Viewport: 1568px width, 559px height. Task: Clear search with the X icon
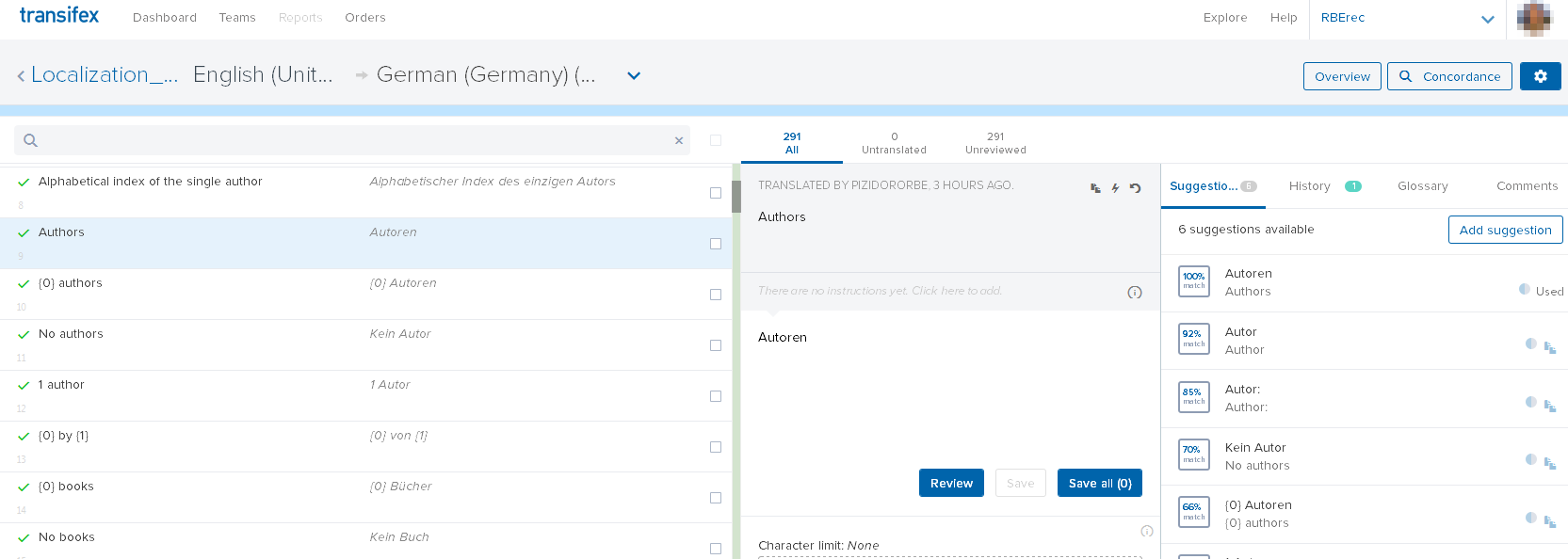(x=679, y=140)
